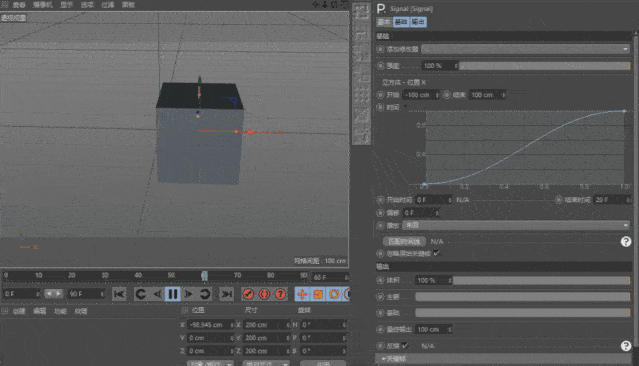This screenshot has width=639, height=366.
Task: Click end frame field showing 90 F
Action: click(86, 294)
